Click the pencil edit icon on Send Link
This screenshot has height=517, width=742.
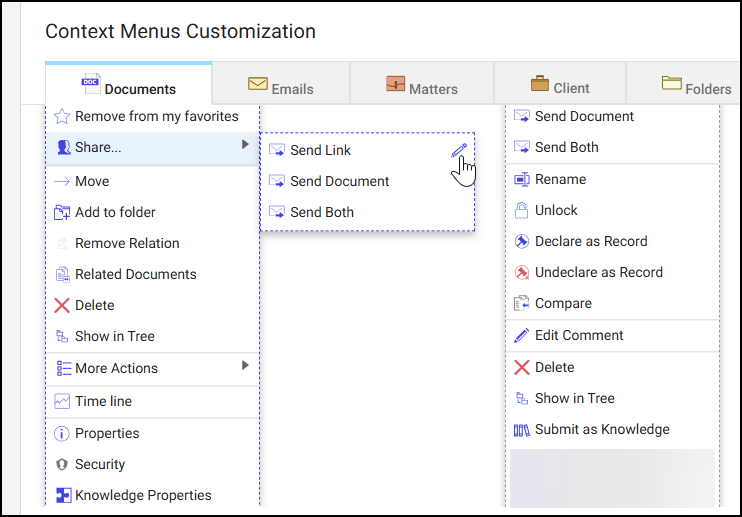click(x=459, y=150)
